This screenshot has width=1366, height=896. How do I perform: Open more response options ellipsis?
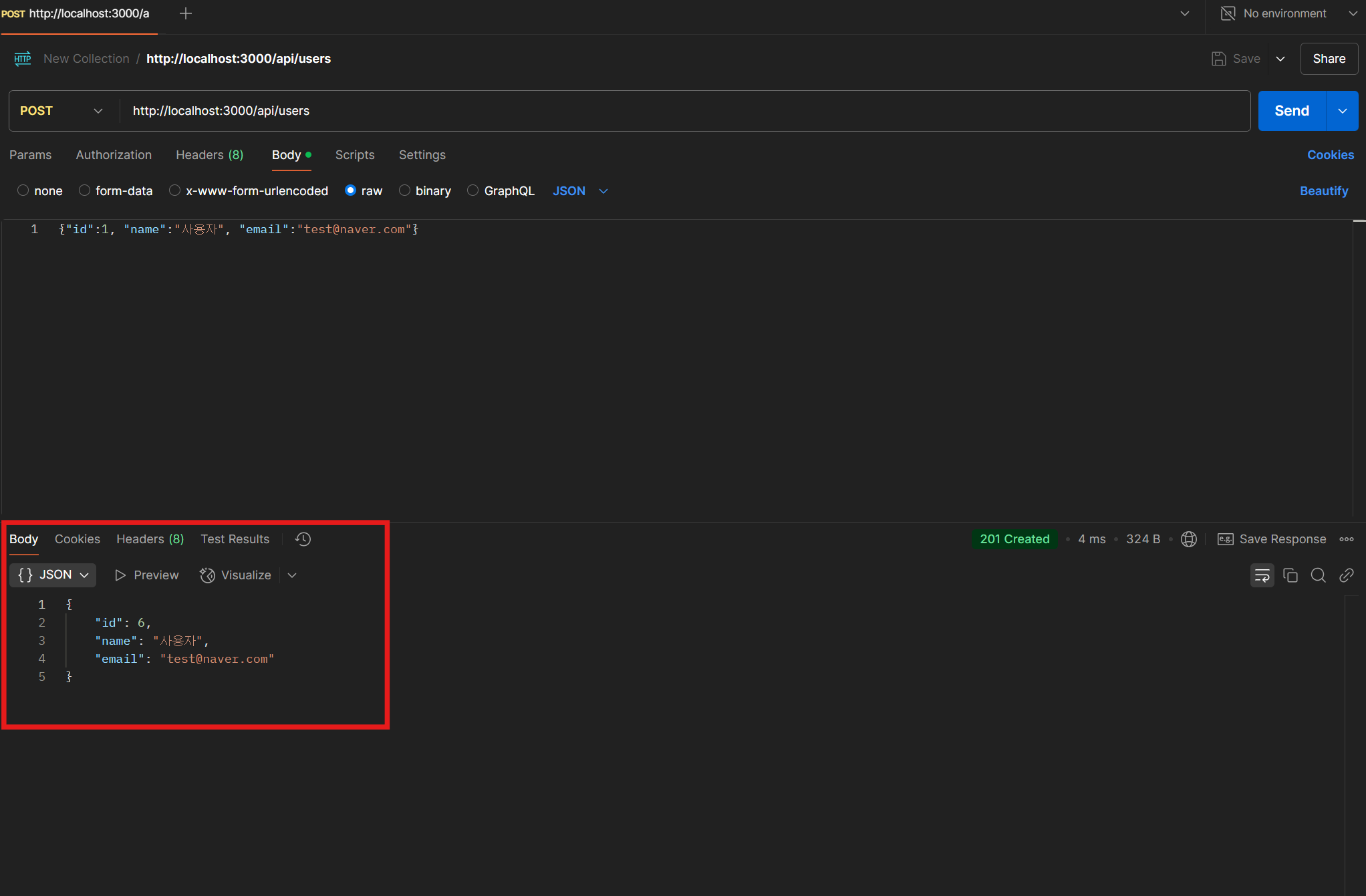1347,539
